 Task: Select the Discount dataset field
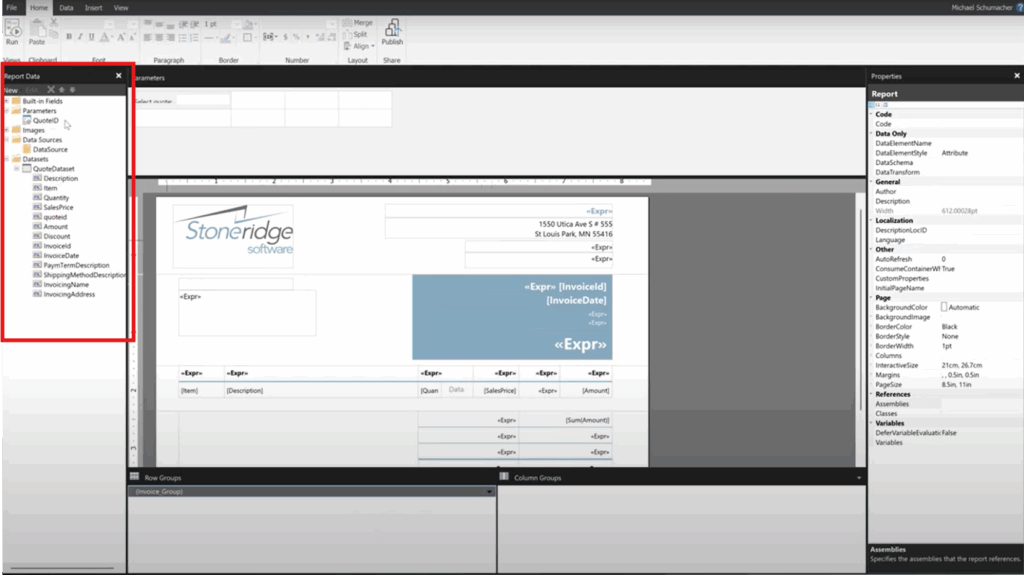(x=56, y=237)
